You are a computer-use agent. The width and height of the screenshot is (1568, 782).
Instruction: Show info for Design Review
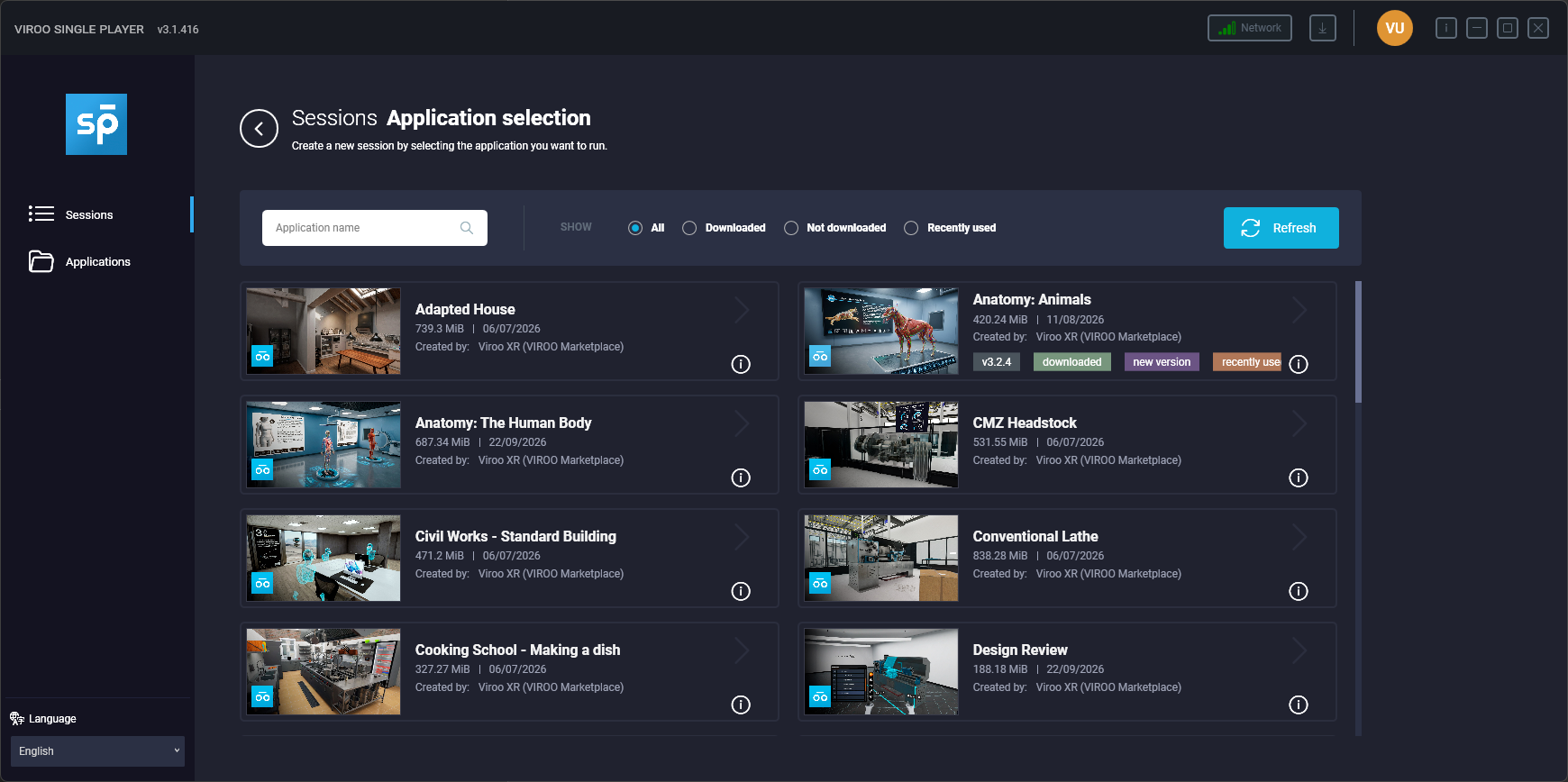[x=1299, y=705]
